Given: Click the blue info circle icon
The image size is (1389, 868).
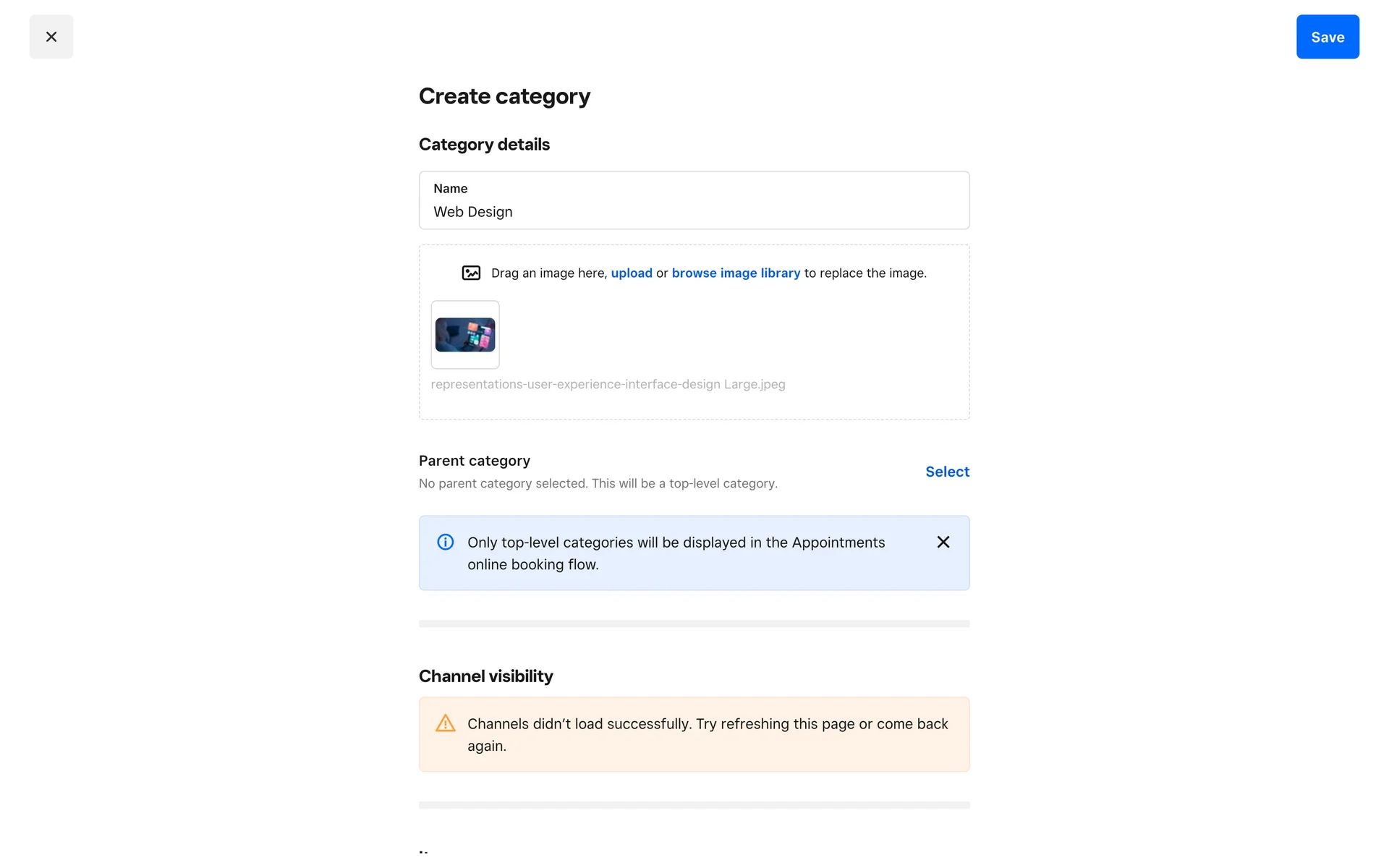Looking at the screenshot, I should 445,542.
